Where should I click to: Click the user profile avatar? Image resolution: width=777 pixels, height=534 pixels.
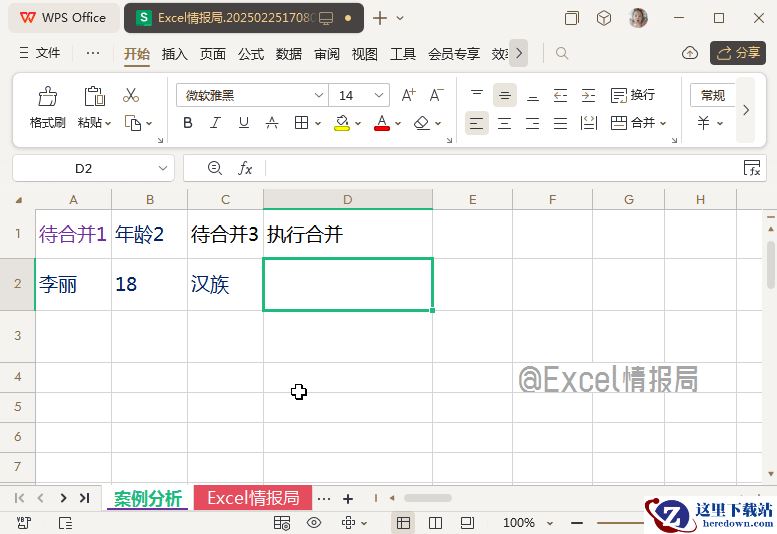click(638, 18)
